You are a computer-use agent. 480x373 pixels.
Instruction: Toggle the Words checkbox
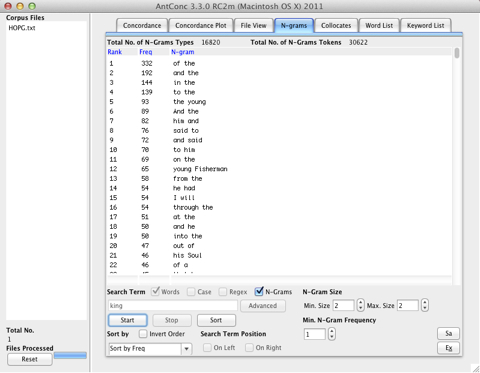tap(155, 292)
